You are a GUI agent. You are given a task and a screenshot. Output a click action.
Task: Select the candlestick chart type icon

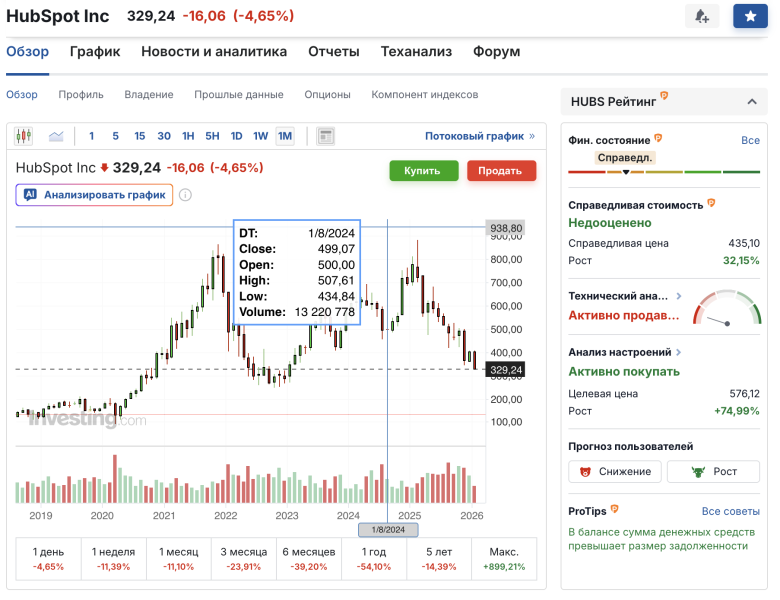coord(24,136)
